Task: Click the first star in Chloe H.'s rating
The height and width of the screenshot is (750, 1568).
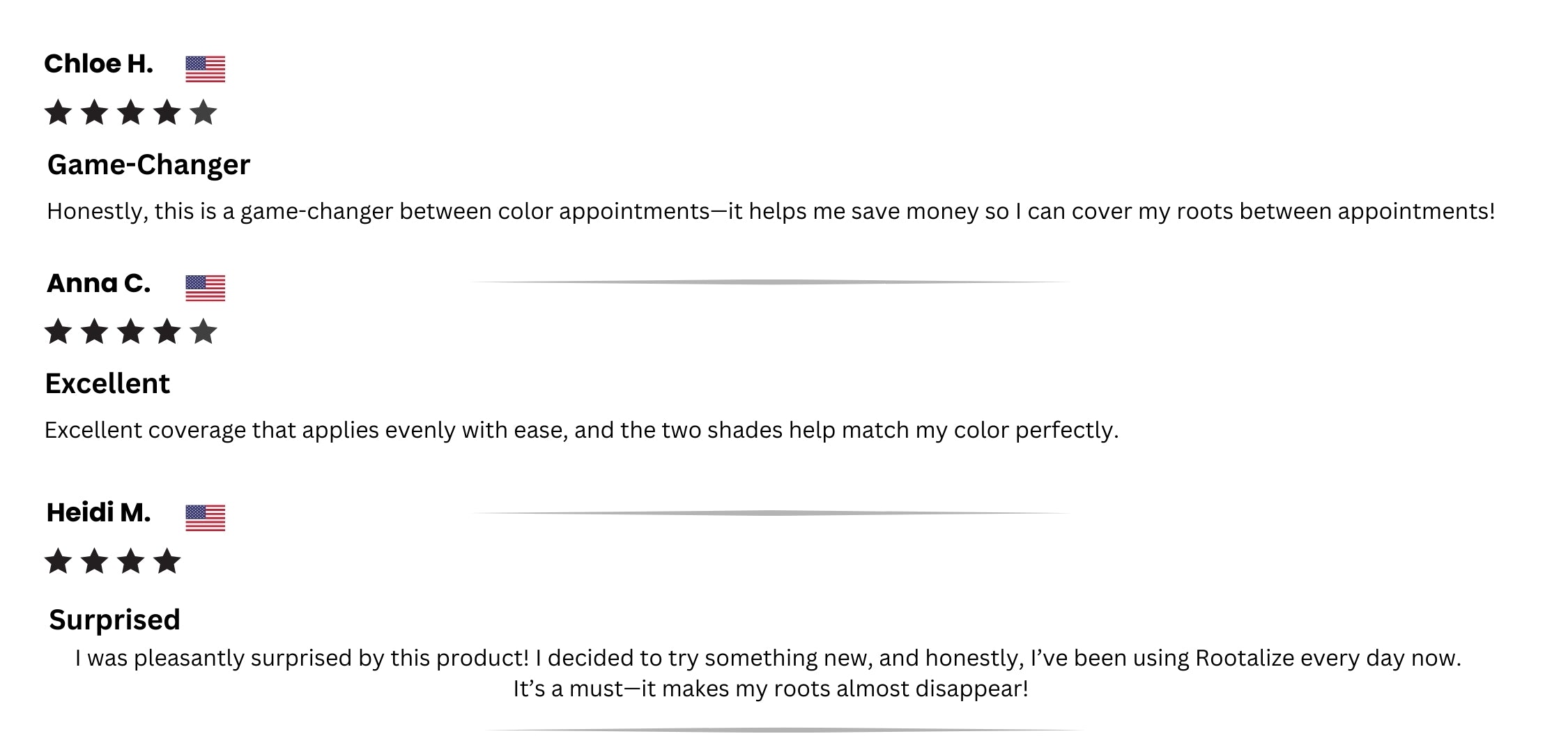Action: [59, 112]
